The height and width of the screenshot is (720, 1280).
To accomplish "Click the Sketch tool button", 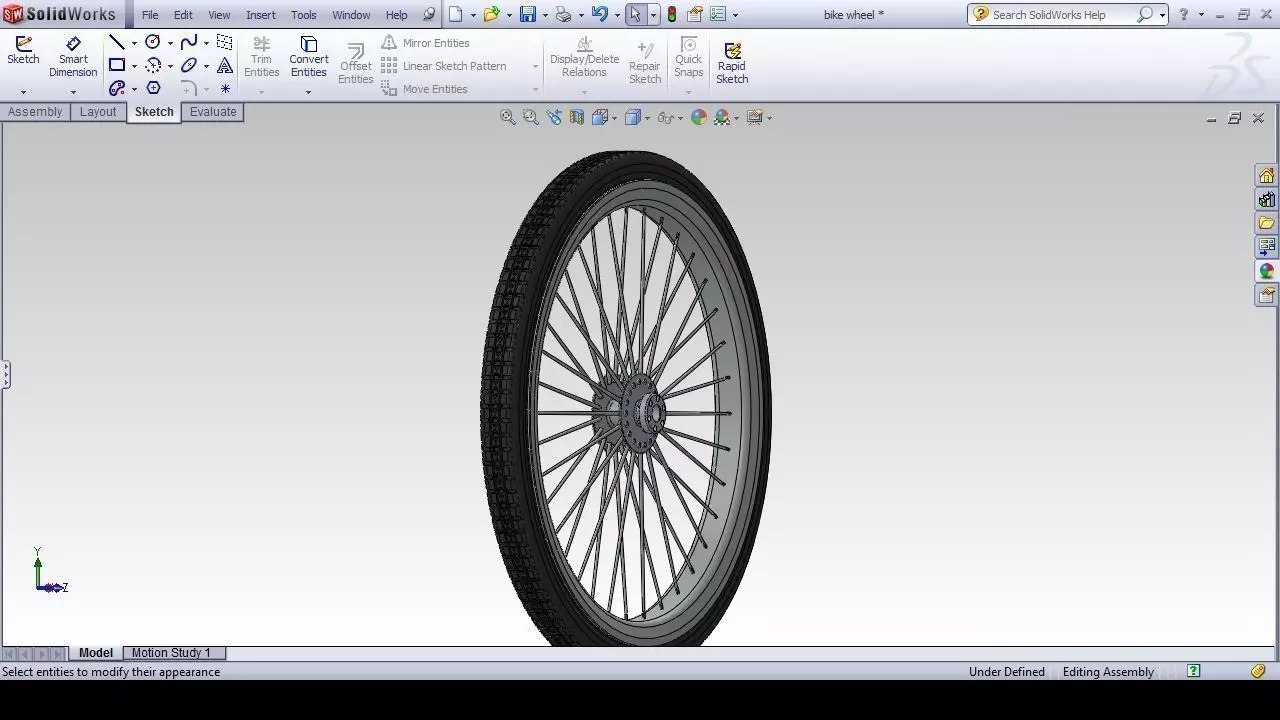I will 23,52.
